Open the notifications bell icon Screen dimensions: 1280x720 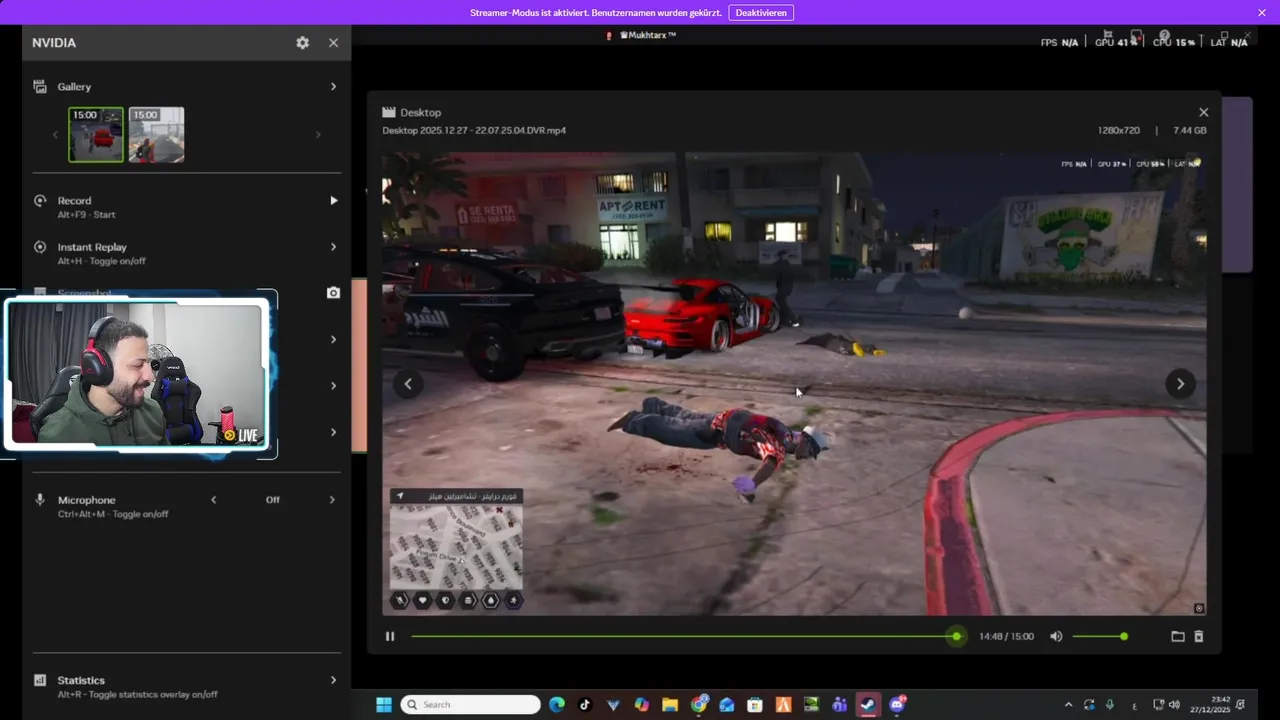1241,705
